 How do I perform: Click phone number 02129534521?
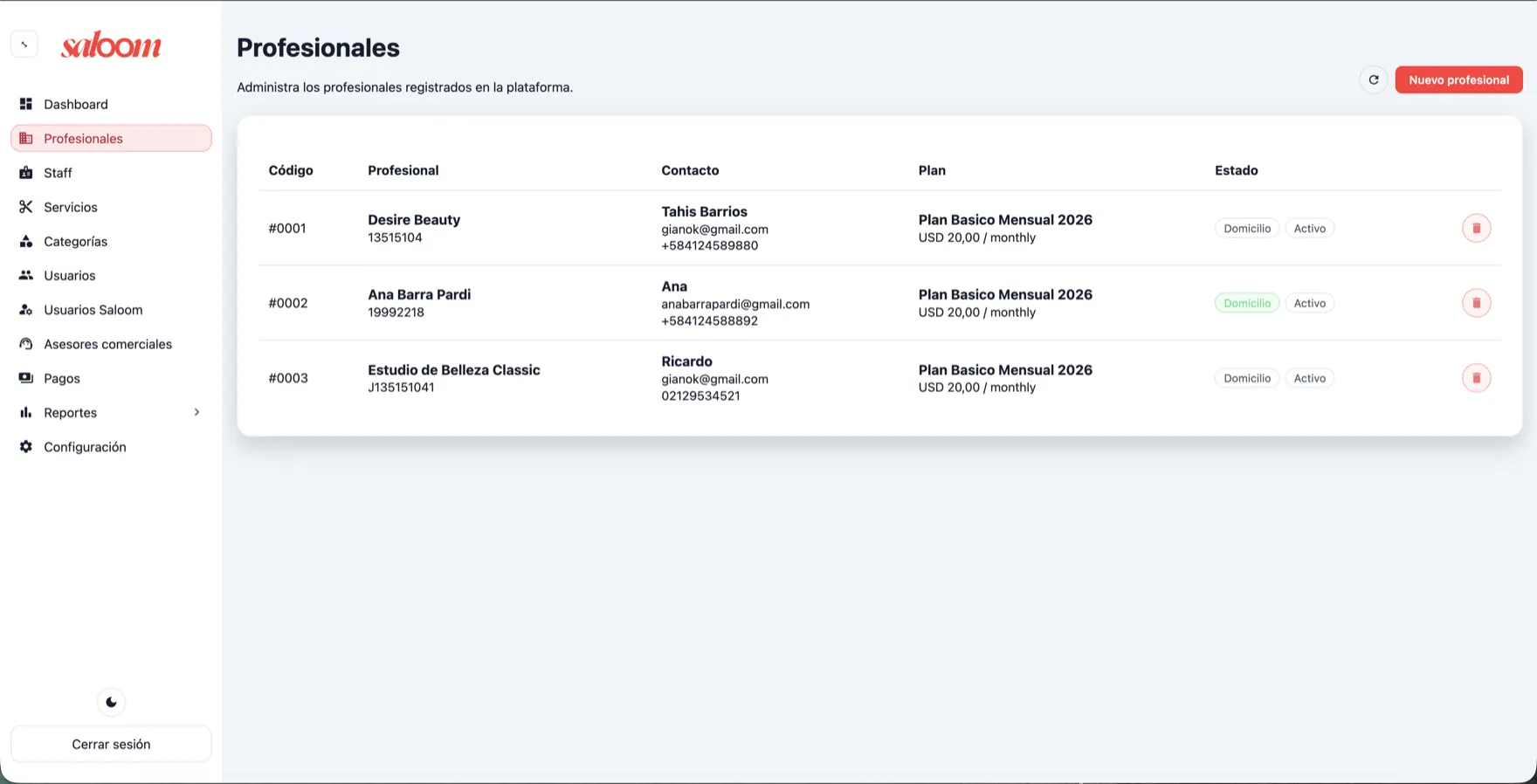tap(700, 395)
